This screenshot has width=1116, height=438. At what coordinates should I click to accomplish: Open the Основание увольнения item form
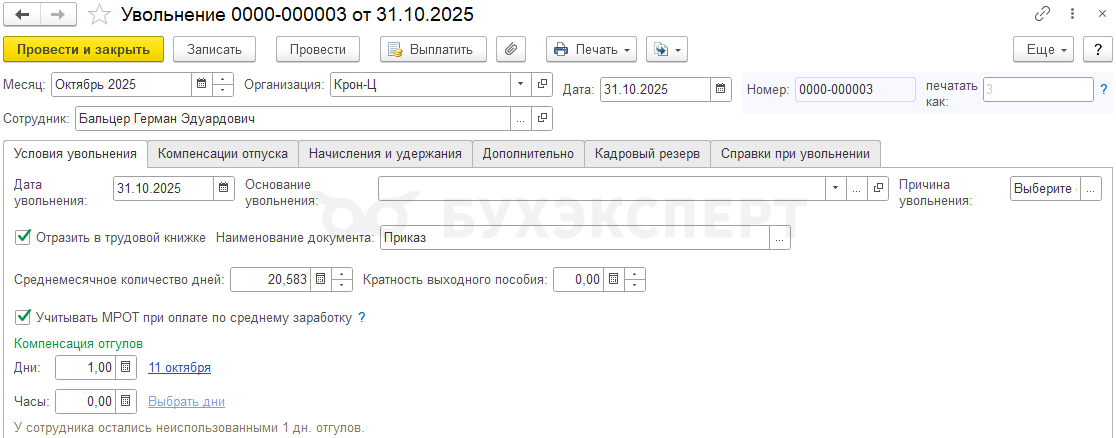click(x=878, y=189)
